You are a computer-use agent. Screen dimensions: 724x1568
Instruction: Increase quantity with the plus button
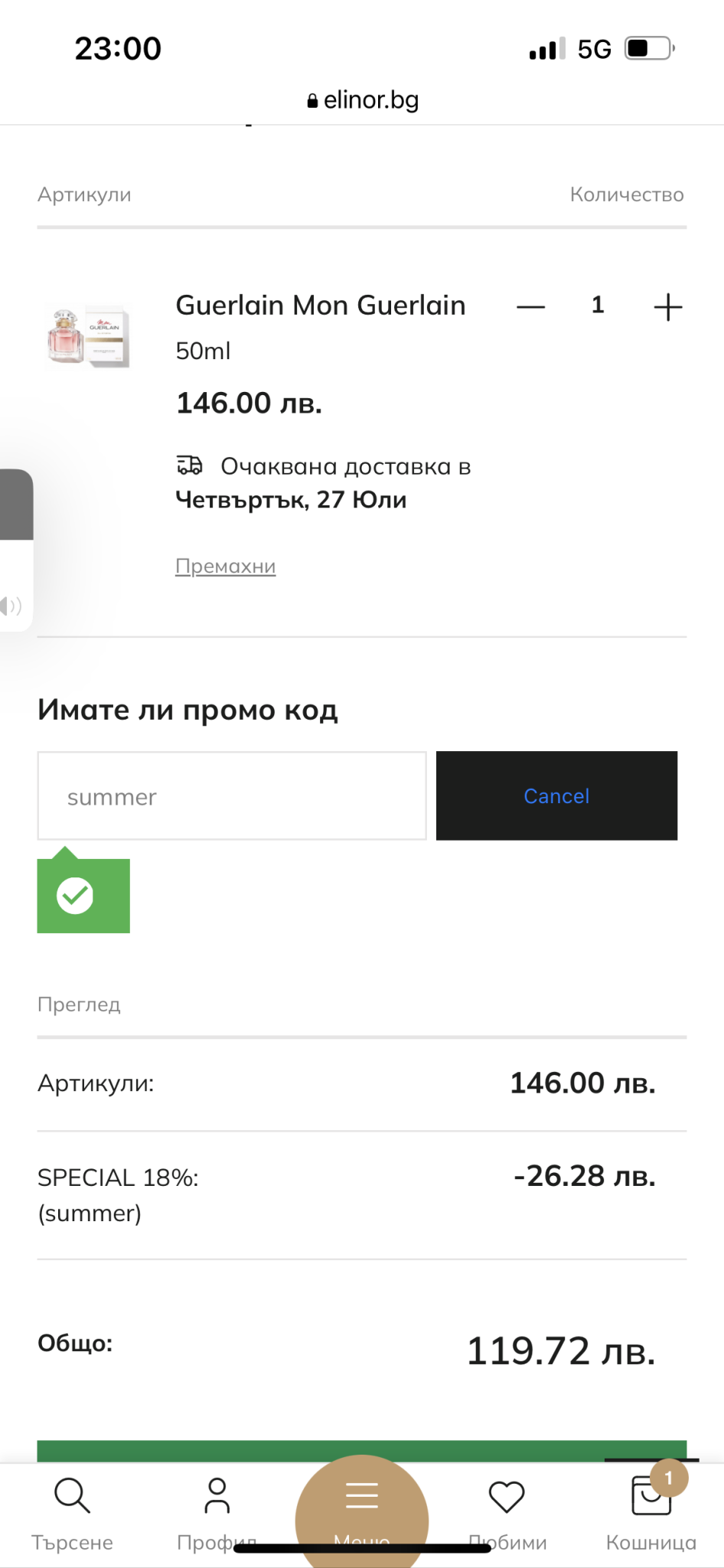click(667, 307)
